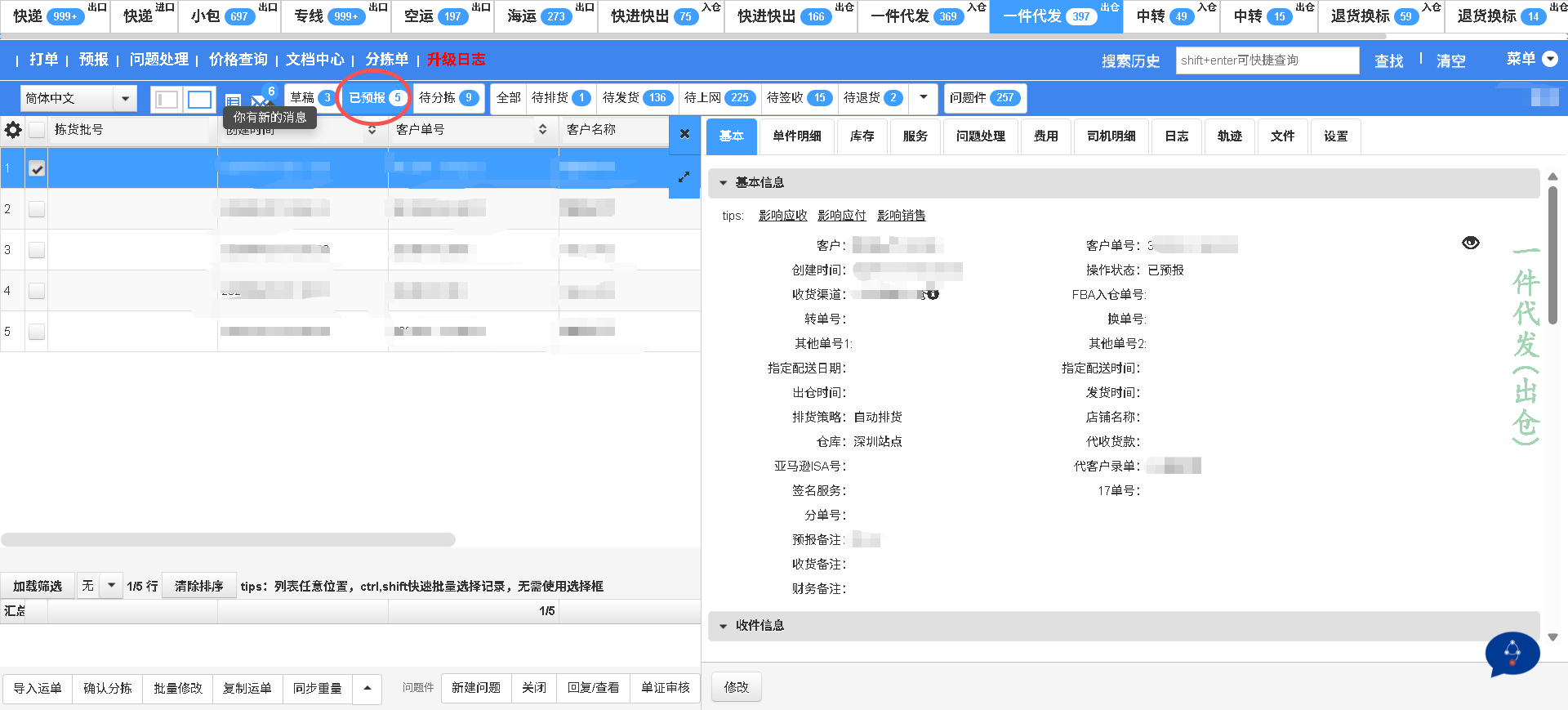Check the row 2 checkbox
The width and height of the screenshot is (1568, 710).
click(x=37, y=209)
